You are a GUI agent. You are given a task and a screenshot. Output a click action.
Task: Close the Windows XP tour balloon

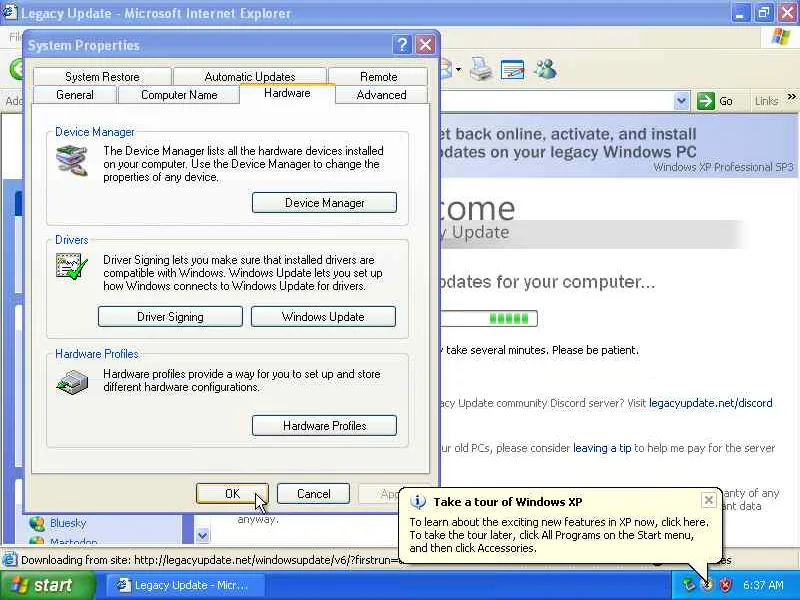pyautogui.click(x=709, y=500)
